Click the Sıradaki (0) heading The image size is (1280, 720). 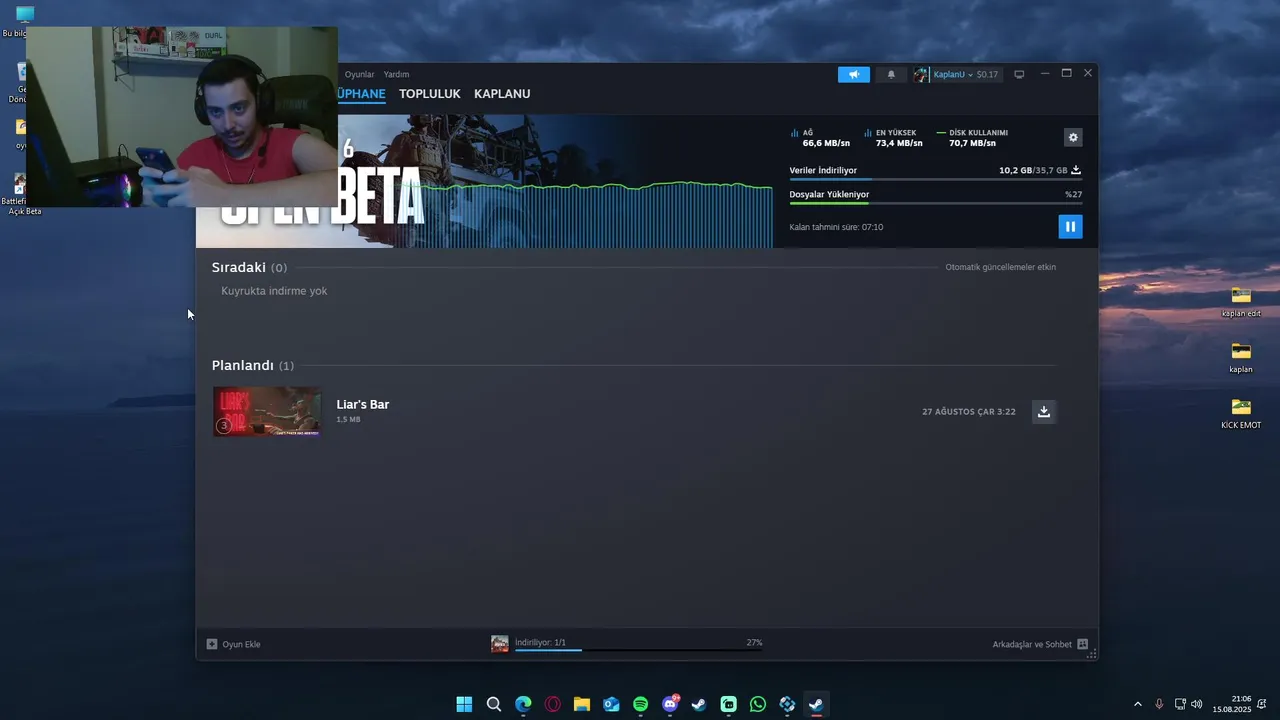click(x=249, y=268)
